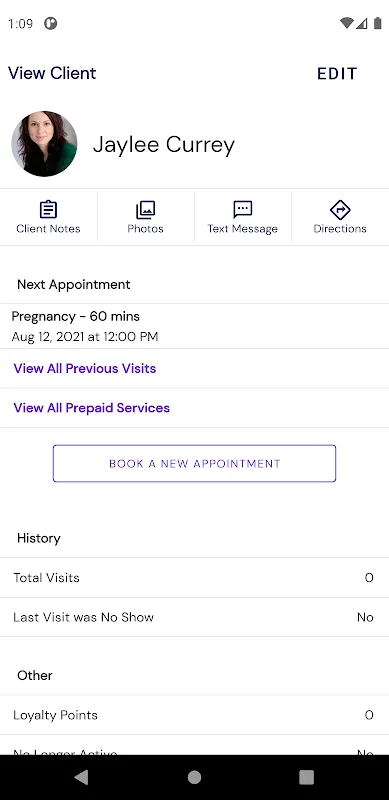Viewport: 389px width, 800px height.
Task: Open View All Prepaid Services link
Action: pyautogui.click(x=91, y=408)
